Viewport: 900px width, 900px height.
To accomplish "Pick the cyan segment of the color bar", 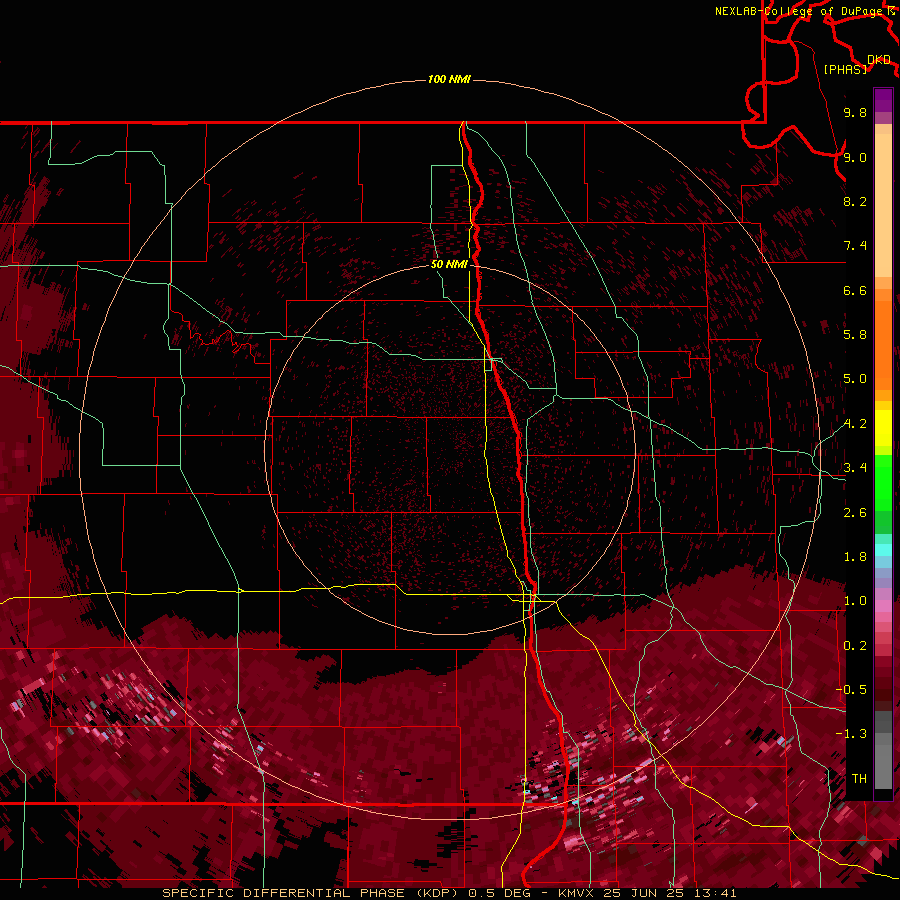I will click(x=883, y=550).
